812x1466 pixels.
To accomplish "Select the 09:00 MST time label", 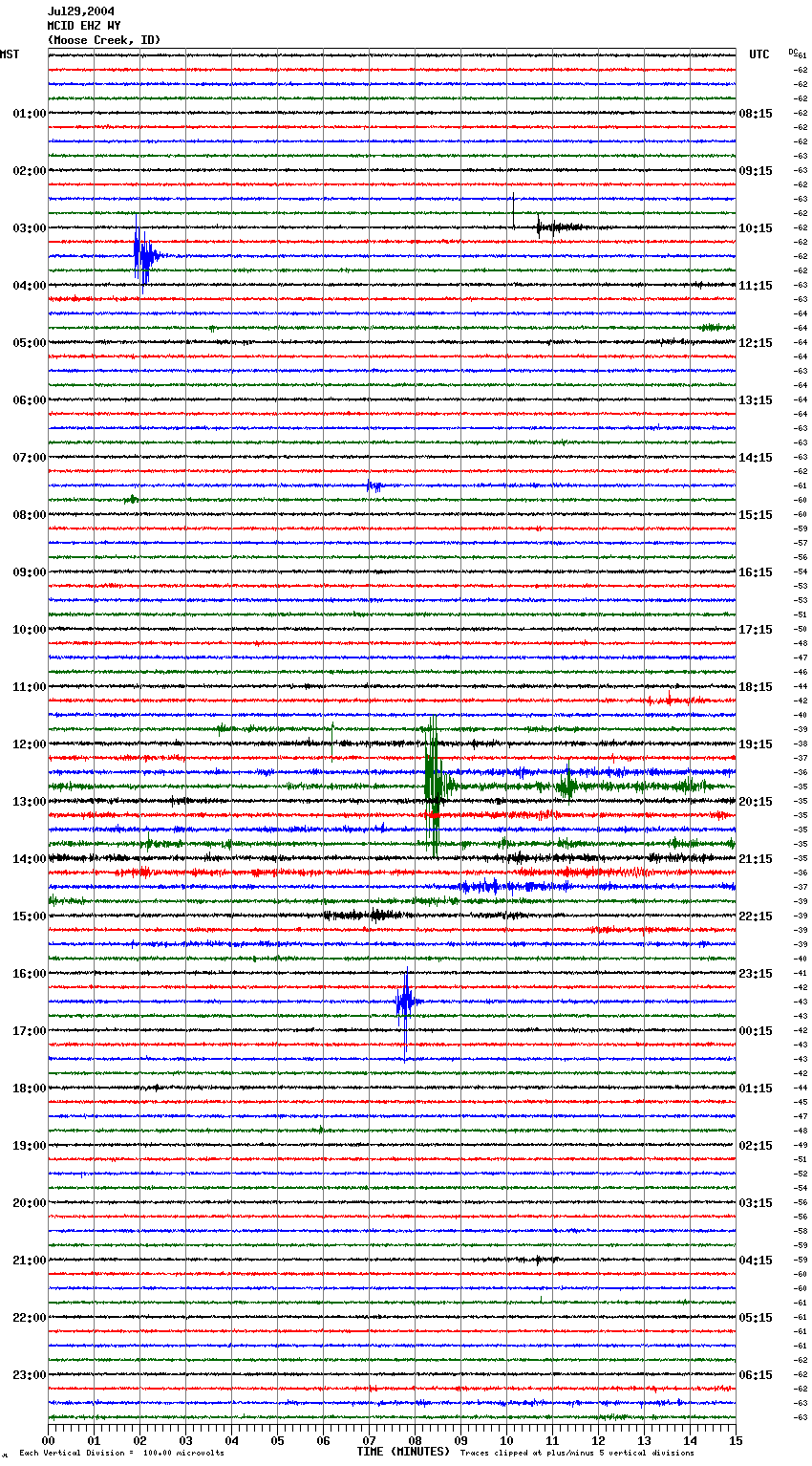I will click(30, 572).
